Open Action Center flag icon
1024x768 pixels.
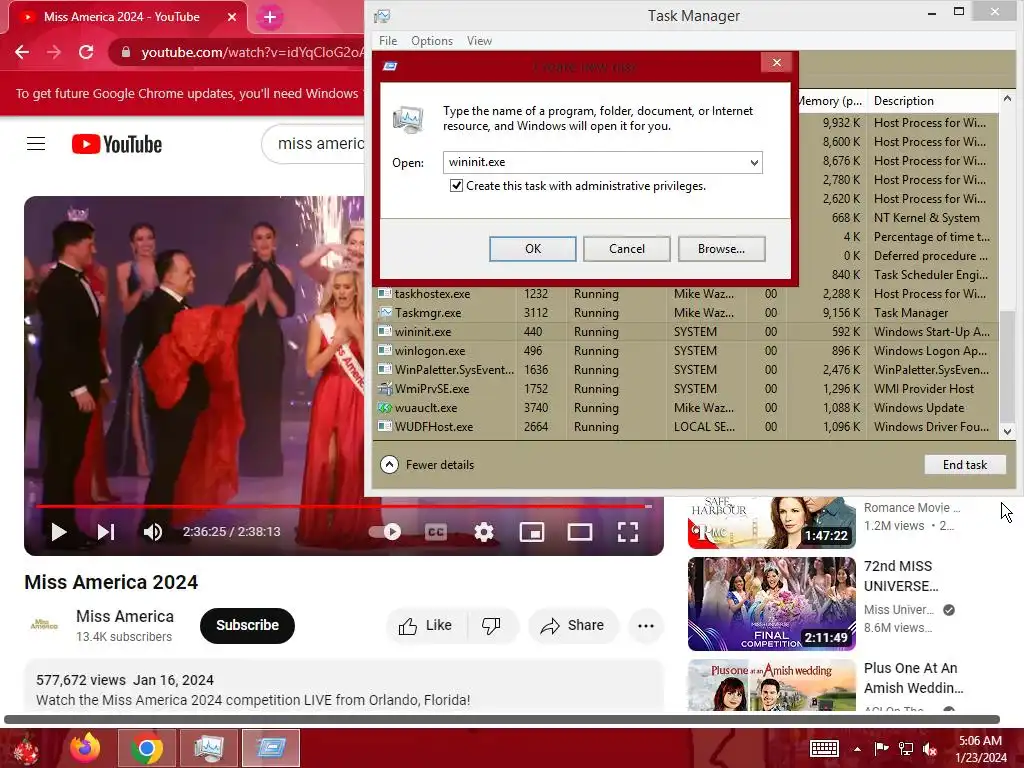pos(881,748)
